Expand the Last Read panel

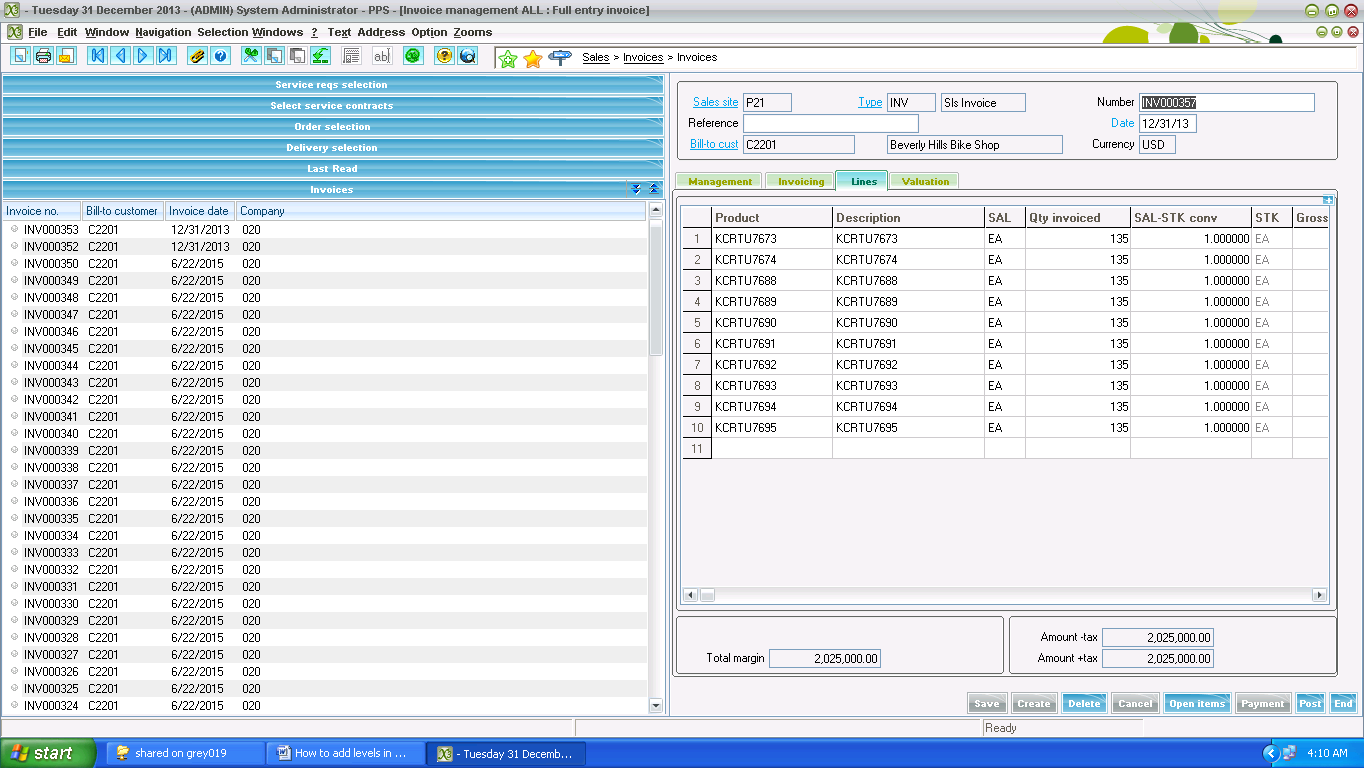(x=332, y=169)
